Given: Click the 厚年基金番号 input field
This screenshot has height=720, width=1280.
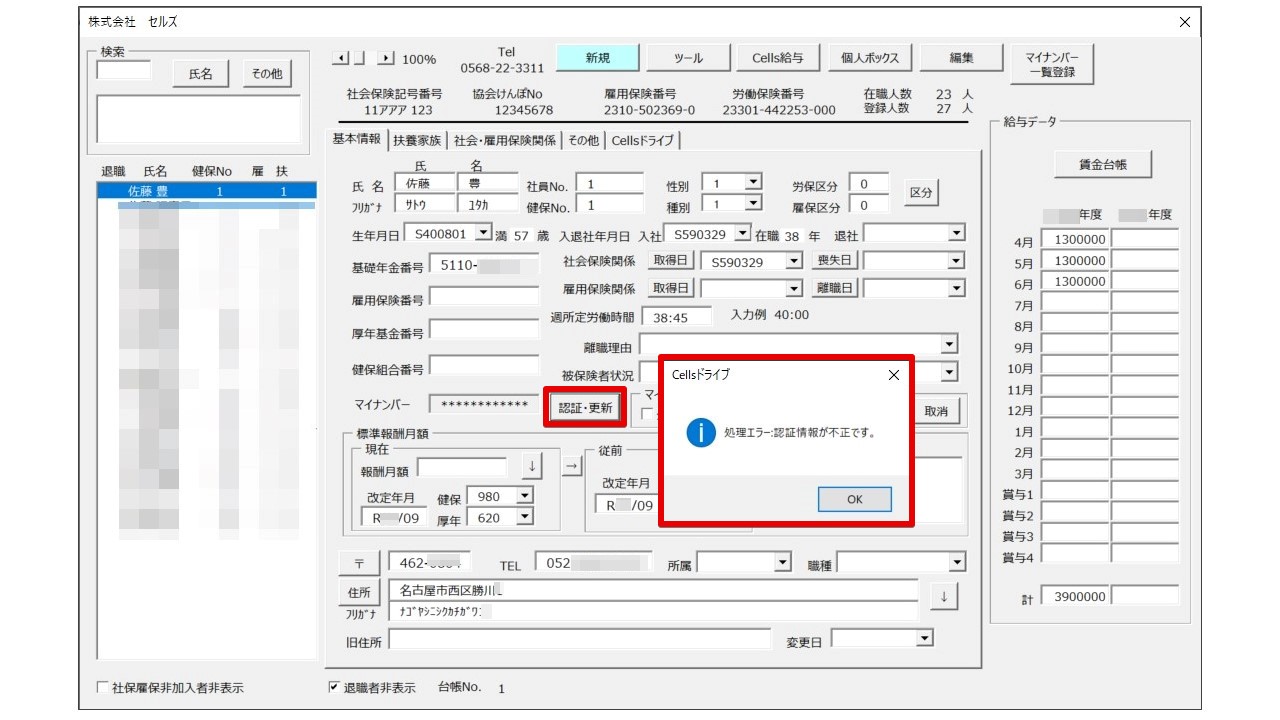Looking at the screenshot, I should 484,330.
